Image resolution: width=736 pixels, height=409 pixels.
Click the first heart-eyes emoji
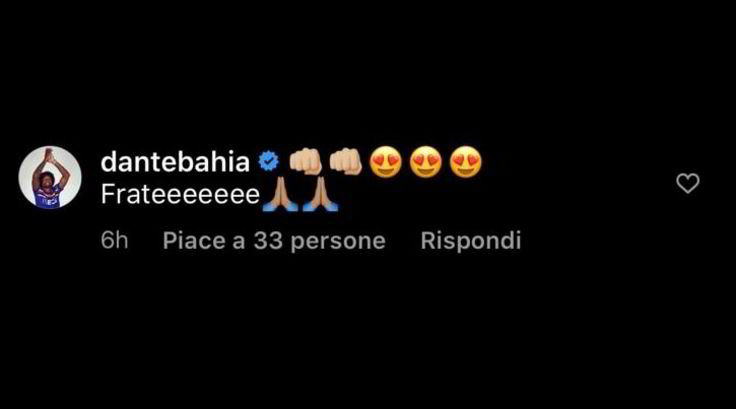(x=386, y=162)
